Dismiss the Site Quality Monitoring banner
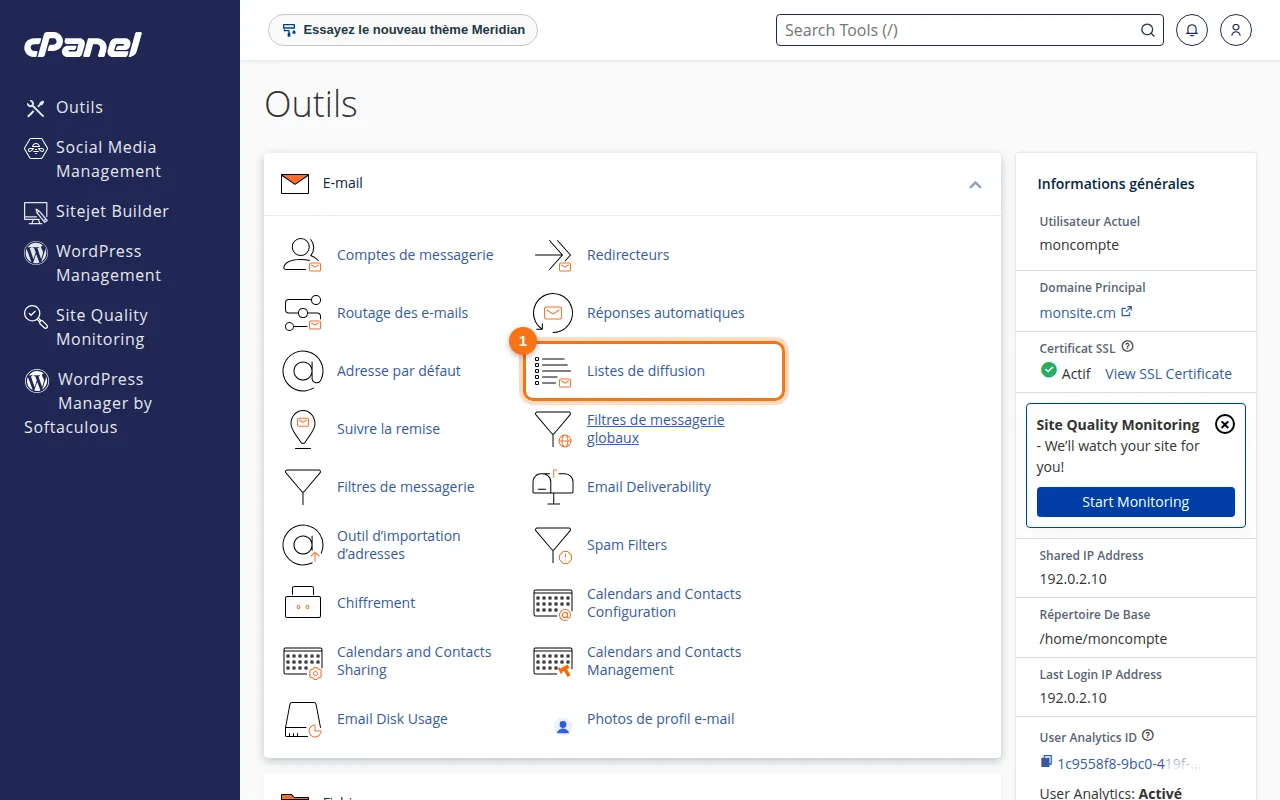The image size is (1280, 800). pos(1225,424)
